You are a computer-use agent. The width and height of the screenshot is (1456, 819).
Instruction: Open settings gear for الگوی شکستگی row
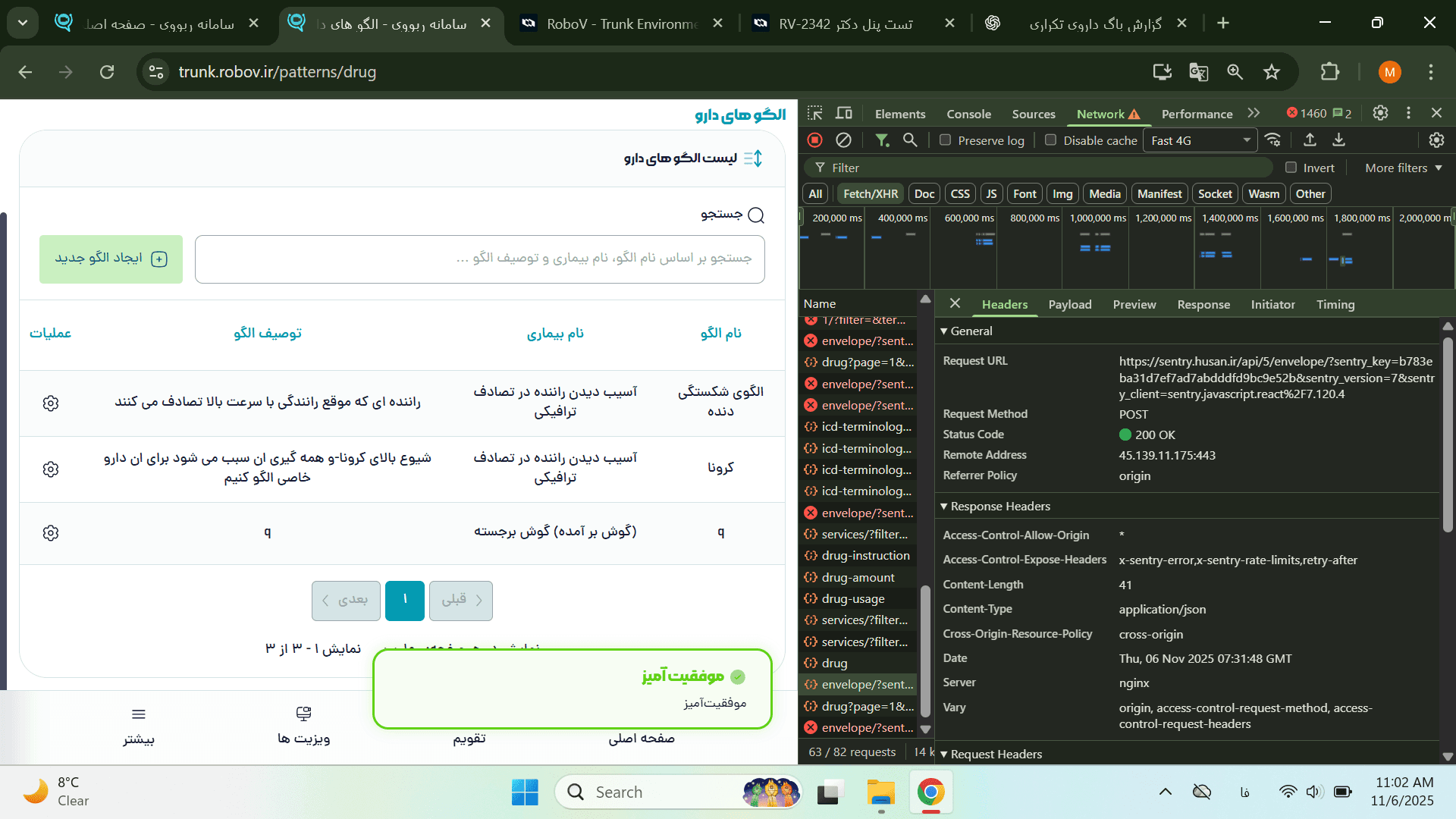pos(51,403)
